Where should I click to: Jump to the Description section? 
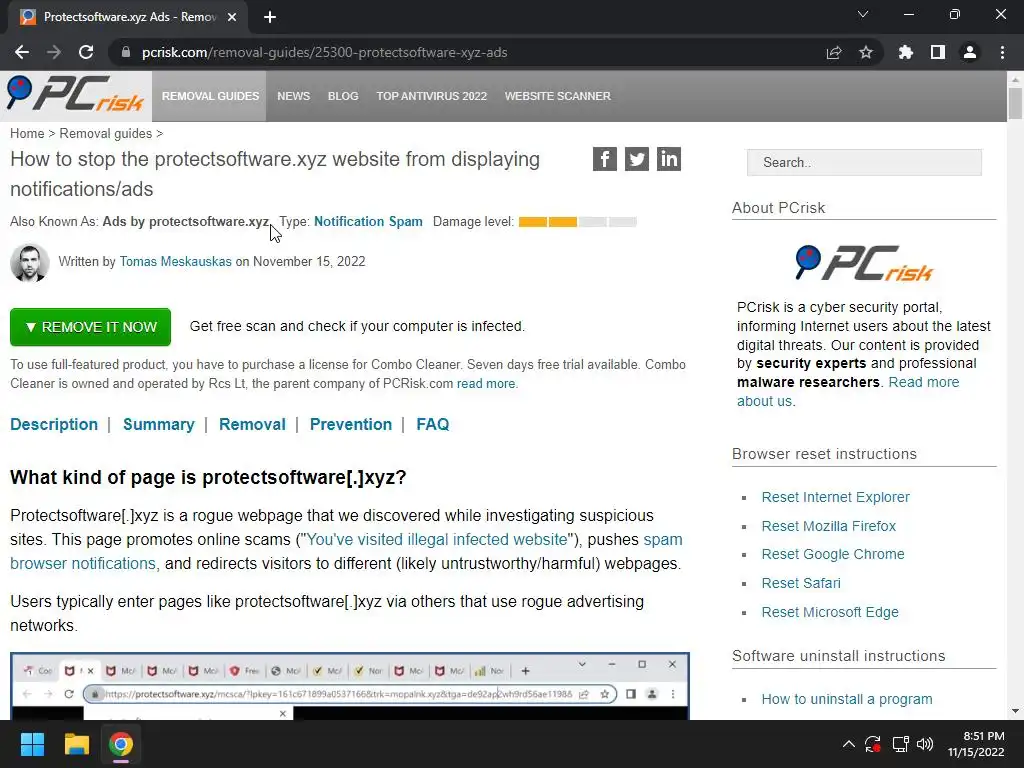(x=54, y=424)
